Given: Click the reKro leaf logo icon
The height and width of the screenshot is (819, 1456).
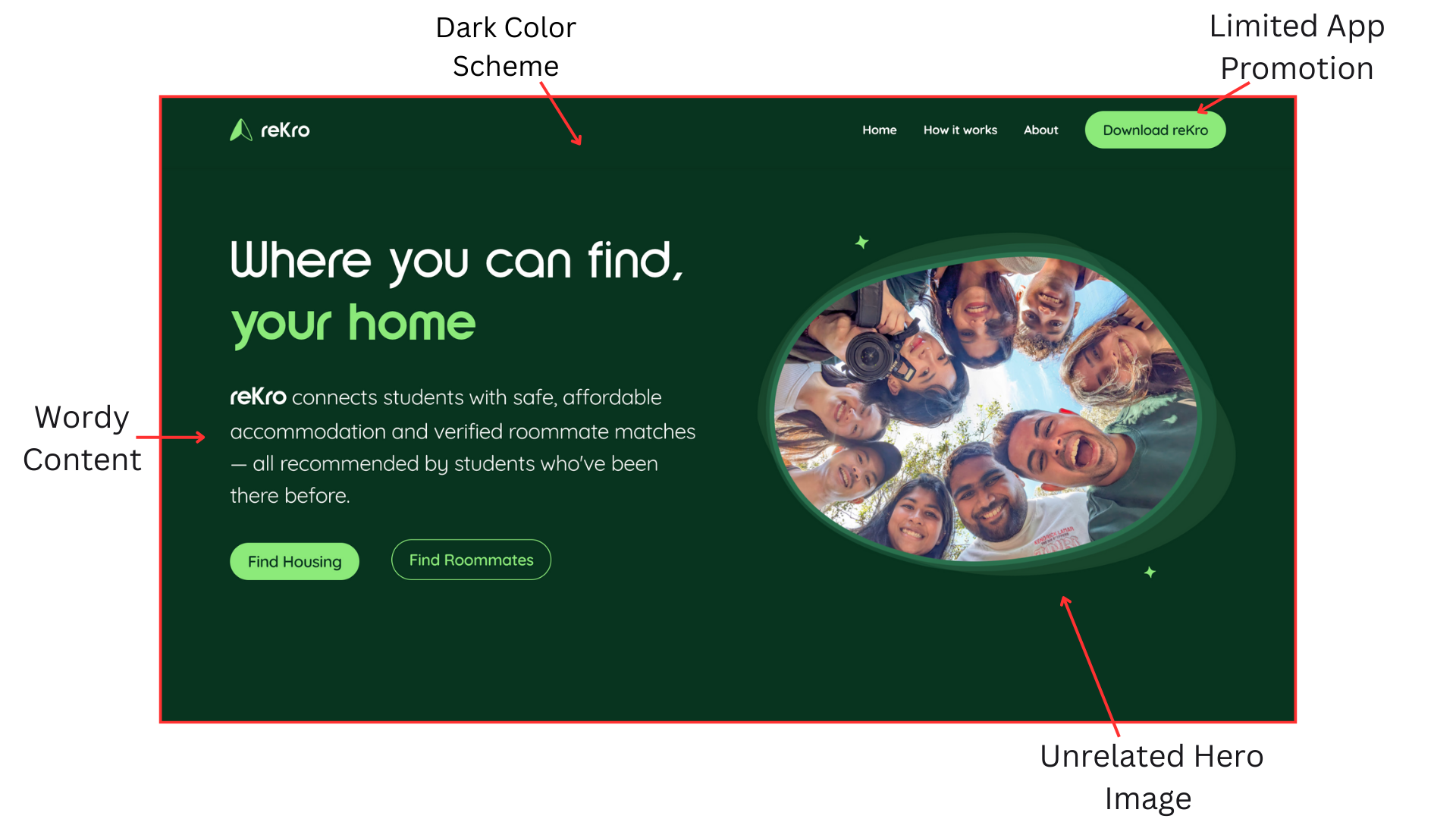Looking at the screenshot, I should (x=241, y=130).
